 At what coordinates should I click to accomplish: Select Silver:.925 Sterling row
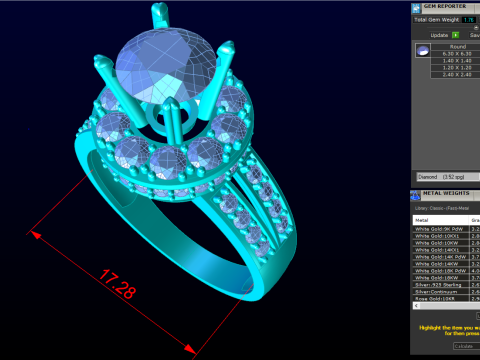coord(447,285)
